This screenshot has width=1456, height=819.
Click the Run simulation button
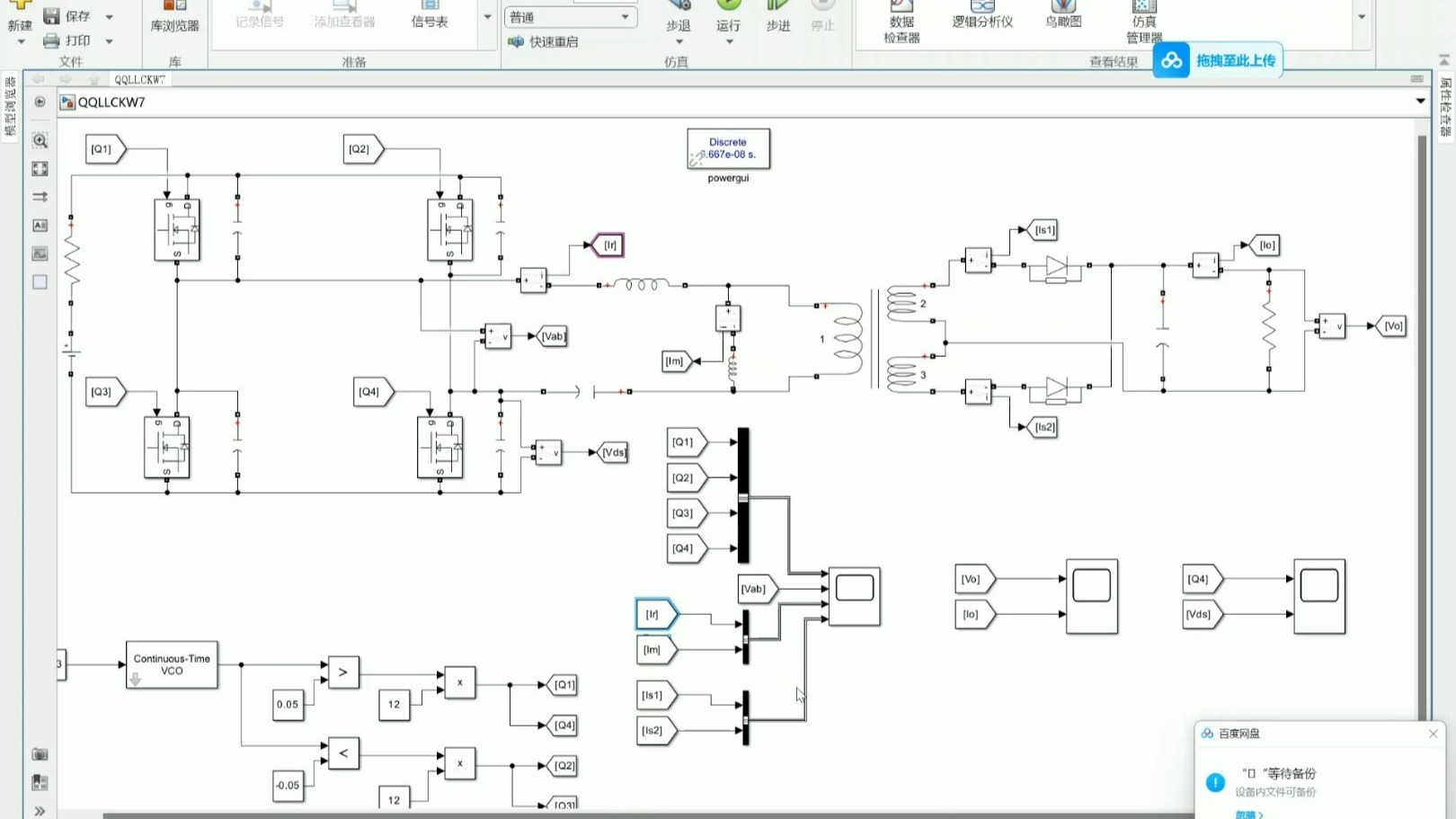click(x=728, y=17)
